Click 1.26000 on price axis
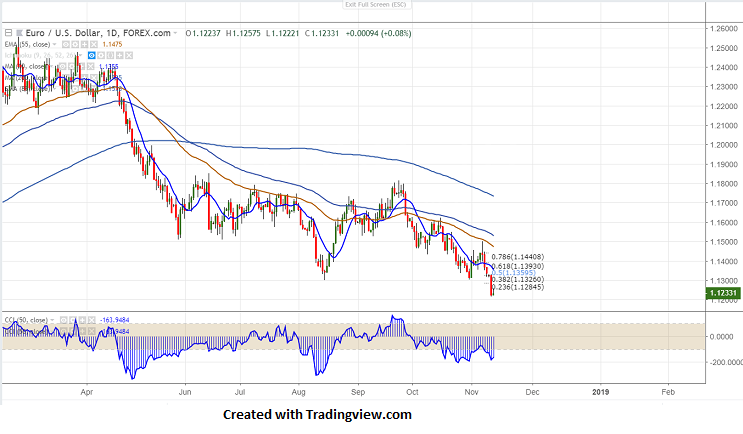743x434 pixels. (724, 28)
